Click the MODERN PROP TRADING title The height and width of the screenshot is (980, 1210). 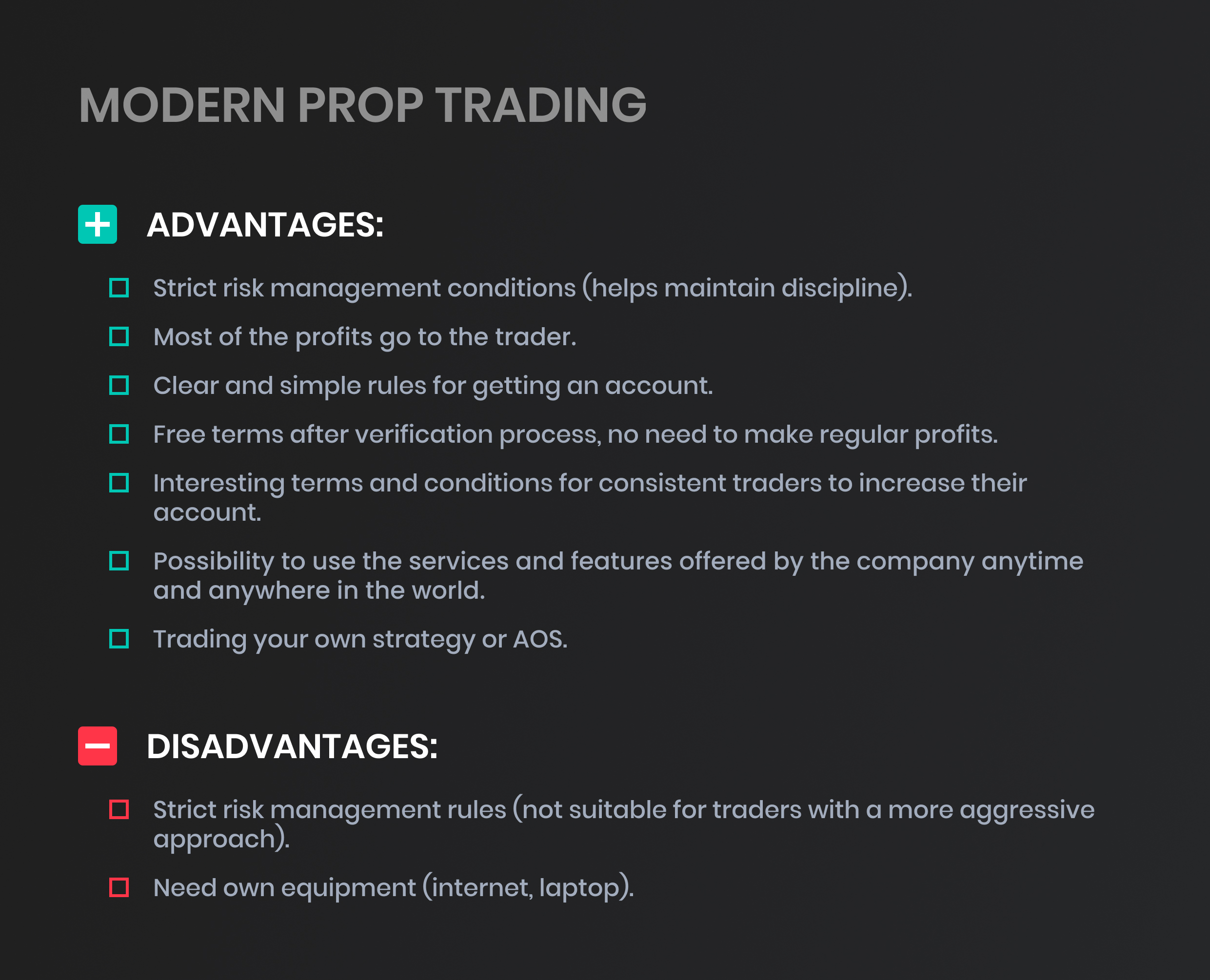[x=362, y=105]
